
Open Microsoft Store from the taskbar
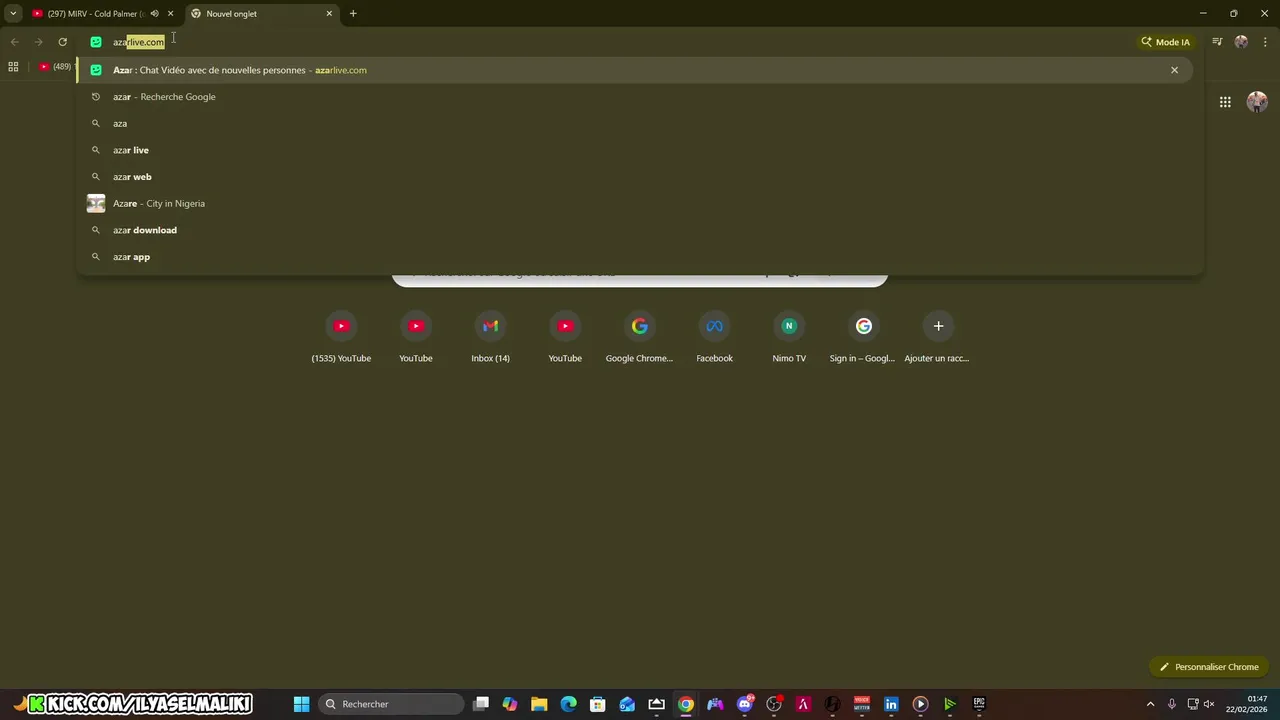(598, 704)
